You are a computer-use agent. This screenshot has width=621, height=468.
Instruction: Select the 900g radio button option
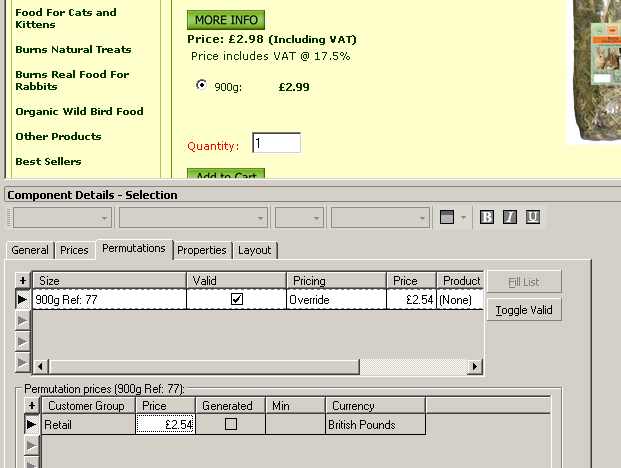pos(202,86)
